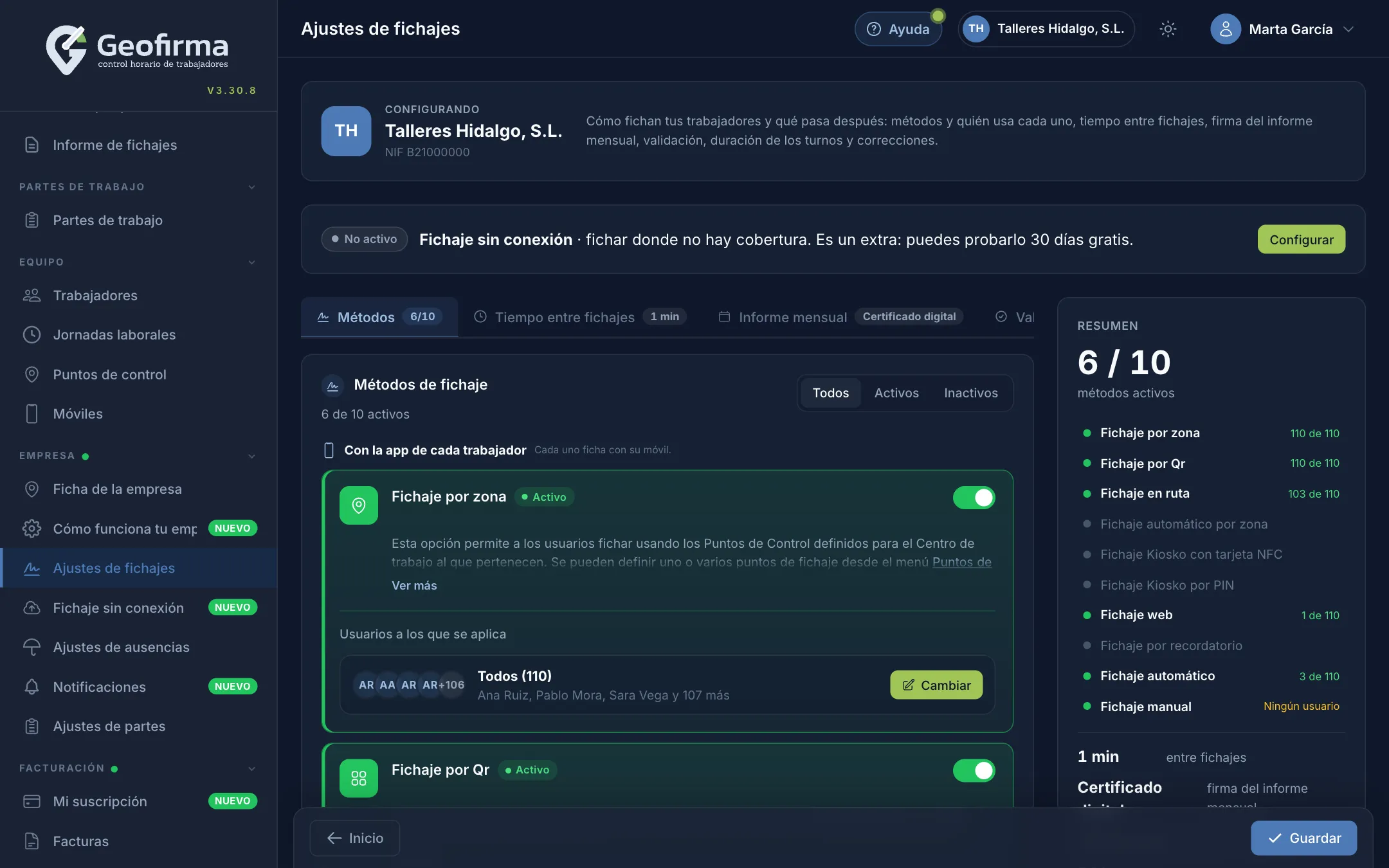Toggle the light/dark theme sun icon
The image size is (1389, 868).
click(1168, 29)
